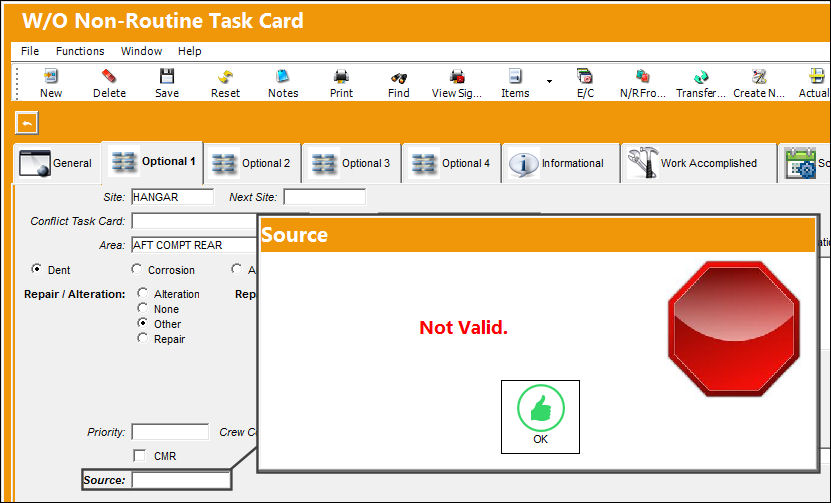Open the Window menu
This screenshot has height=503, width=831.
tap(142, 51)
